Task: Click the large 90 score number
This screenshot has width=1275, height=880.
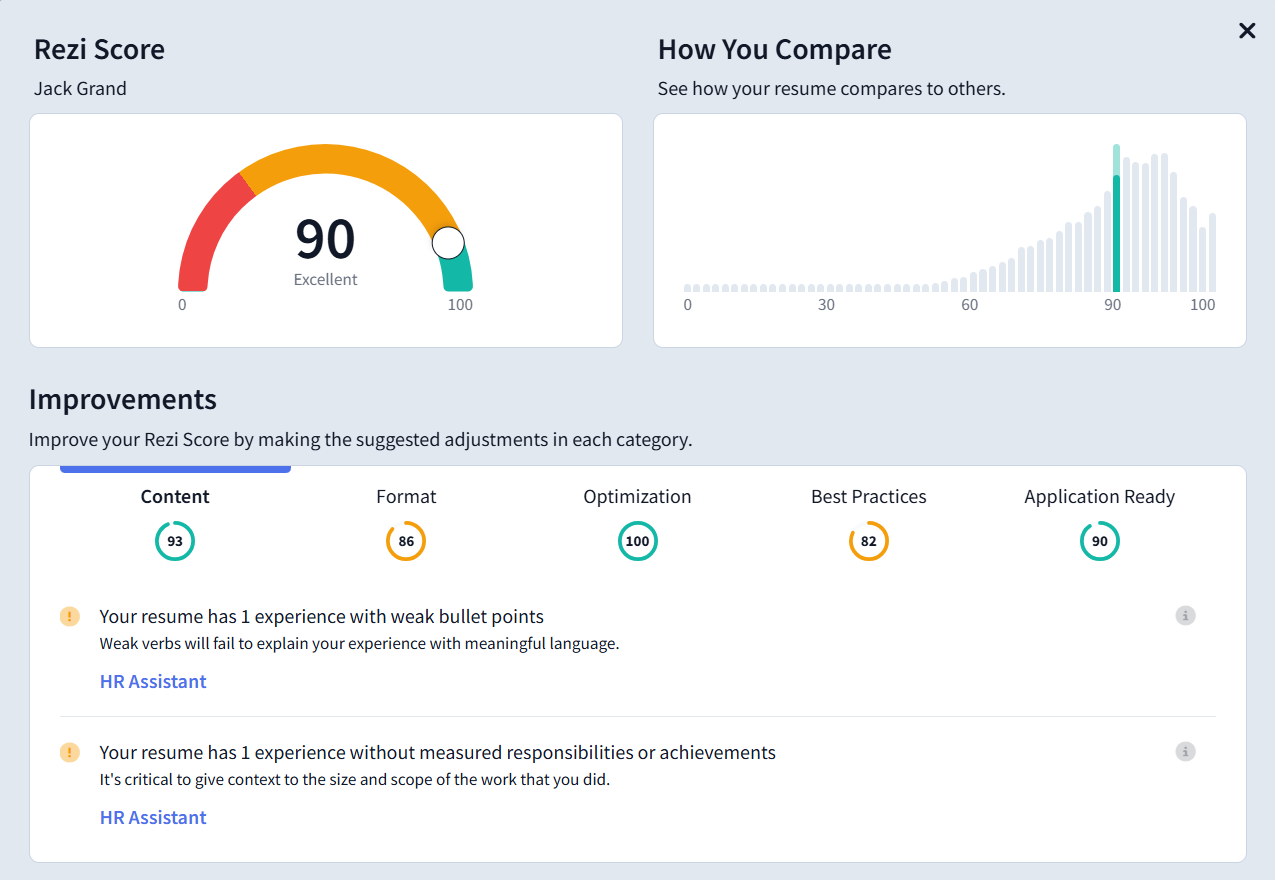Action: 325,239
